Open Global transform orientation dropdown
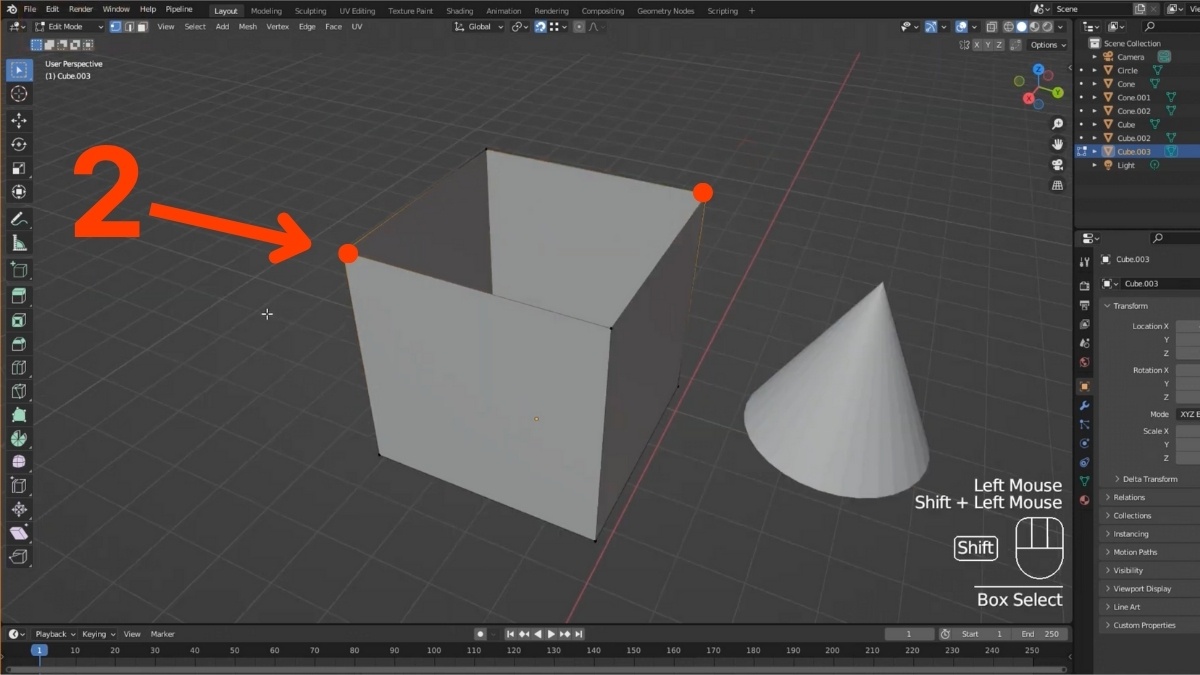This screenshot has width=1200, height=675. point(480,27)
